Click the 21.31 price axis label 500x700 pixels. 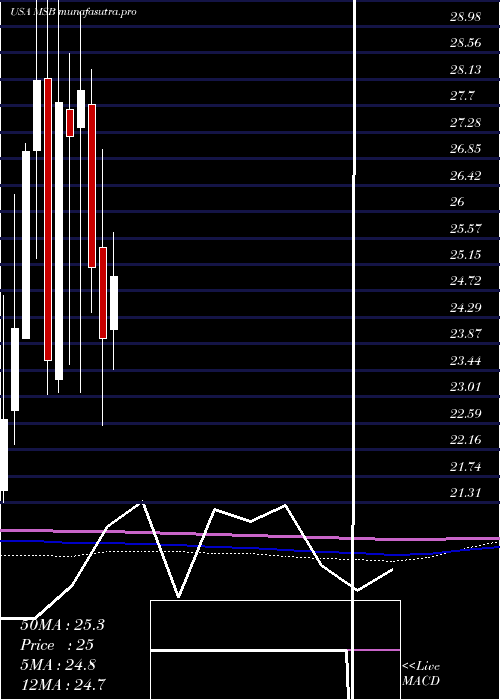pos(465,493)
